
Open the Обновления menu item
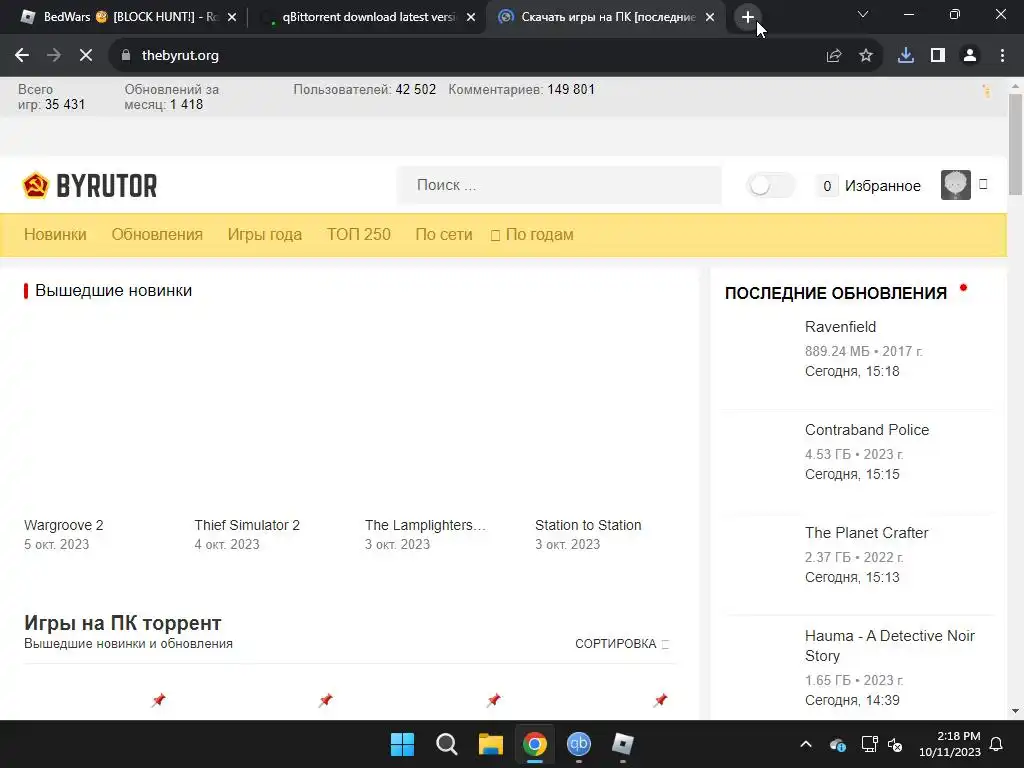click(157, 234)
